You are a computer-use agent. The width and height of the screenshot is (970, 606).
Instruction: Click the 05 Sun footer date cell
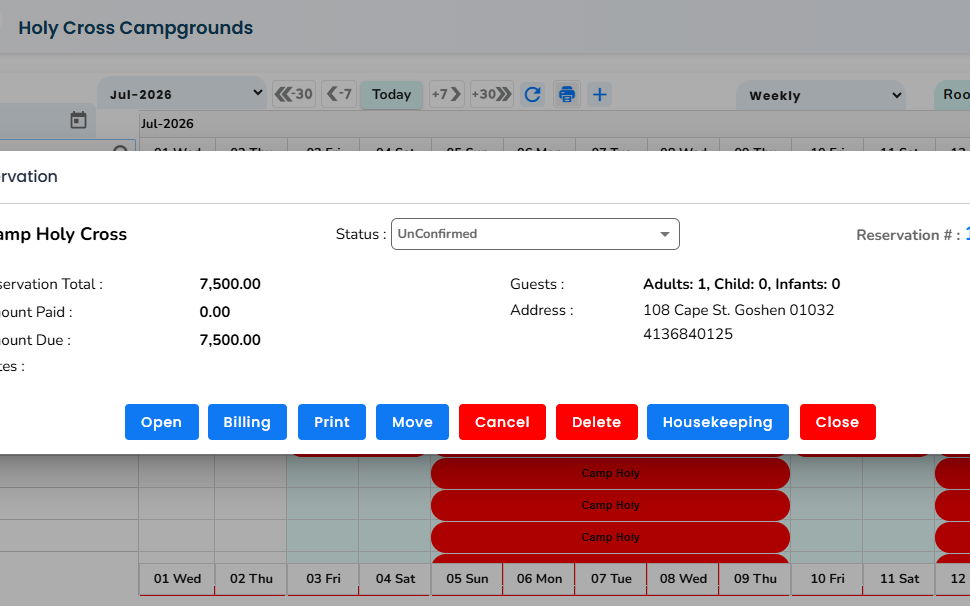pos(467,579)
